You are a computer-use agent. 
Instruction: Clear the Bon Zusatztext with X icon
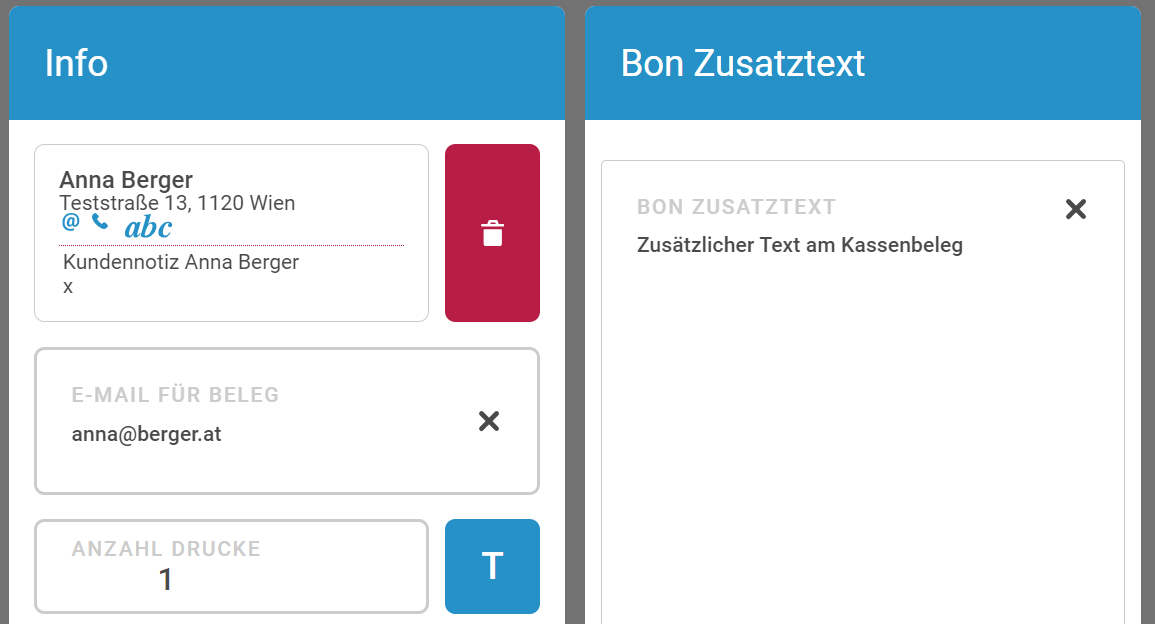click(x=1075, y=209)
